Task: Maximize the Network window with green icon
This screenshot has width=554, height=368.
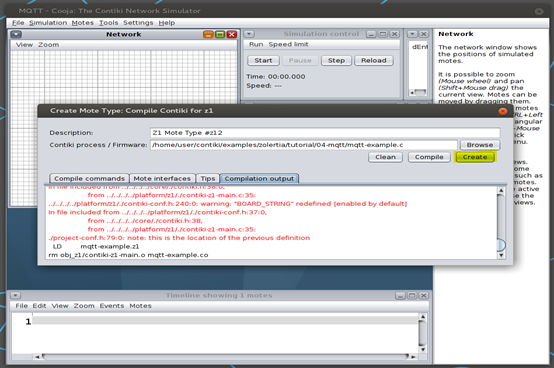Action: [220, 34]
